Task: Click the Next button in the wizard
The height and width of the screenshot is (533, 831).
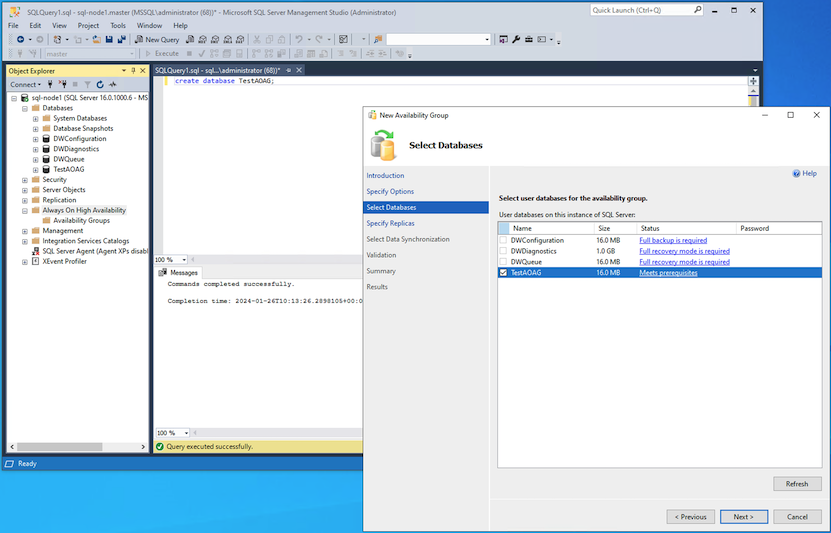Action: tap(744, 517)
